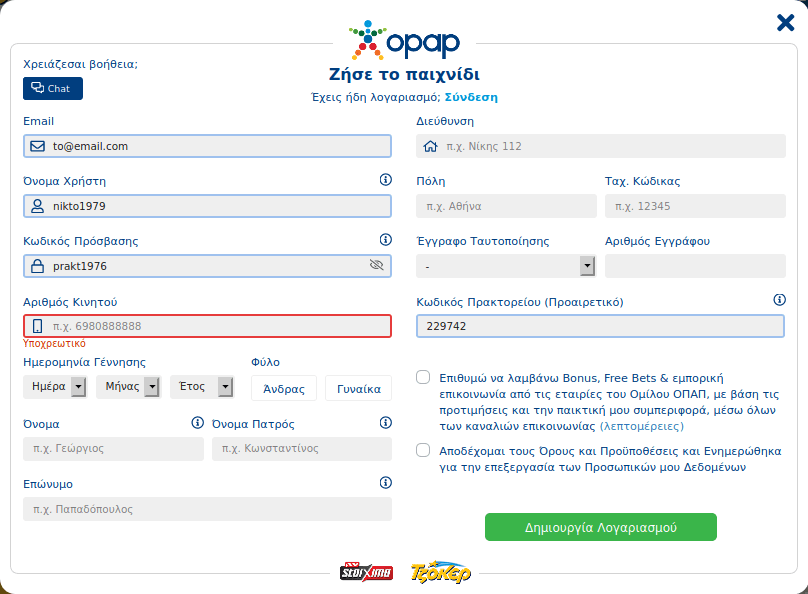
Task: Open info icon for Κωδικός Πρακτορείου
Action: pyautogui.click(x=780, y=300)
